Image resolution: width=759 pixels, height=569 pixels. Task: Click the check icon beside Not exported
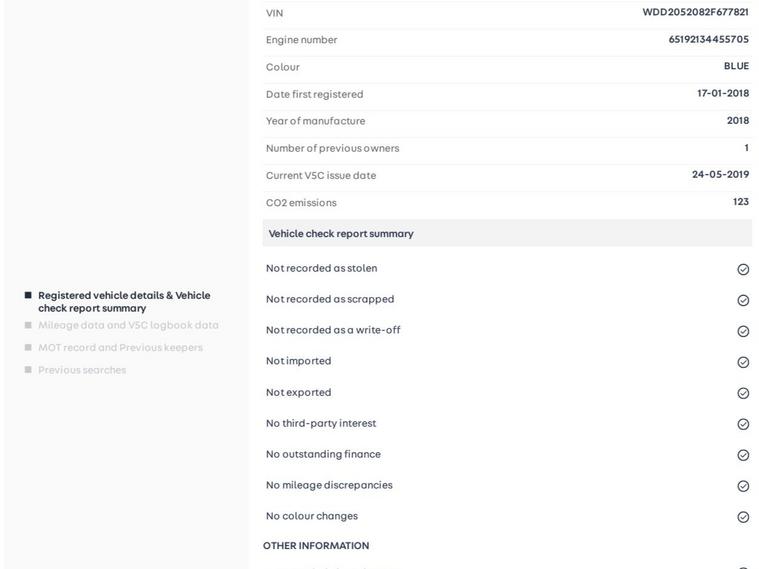click(x=743, y=393)
